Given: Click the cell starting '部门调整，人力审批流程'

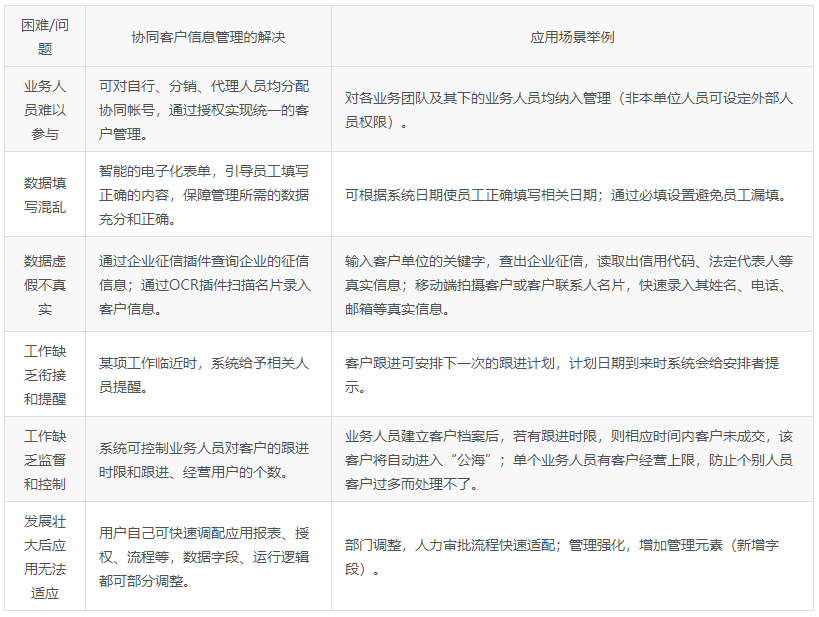Looking at the screenshot, I should tap(572, 556).
